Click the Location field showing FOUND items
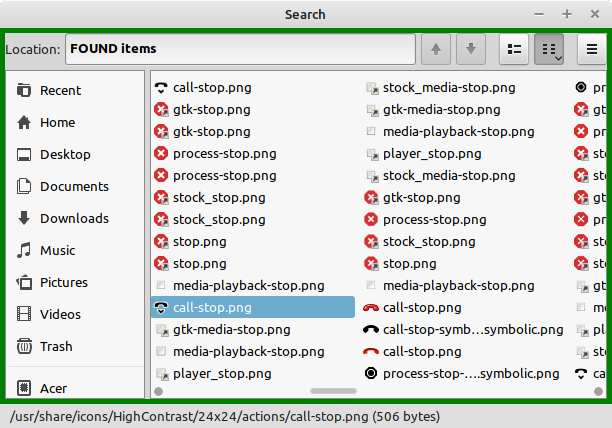This screenshot has height=428, width=612. [x=240, y=49]
